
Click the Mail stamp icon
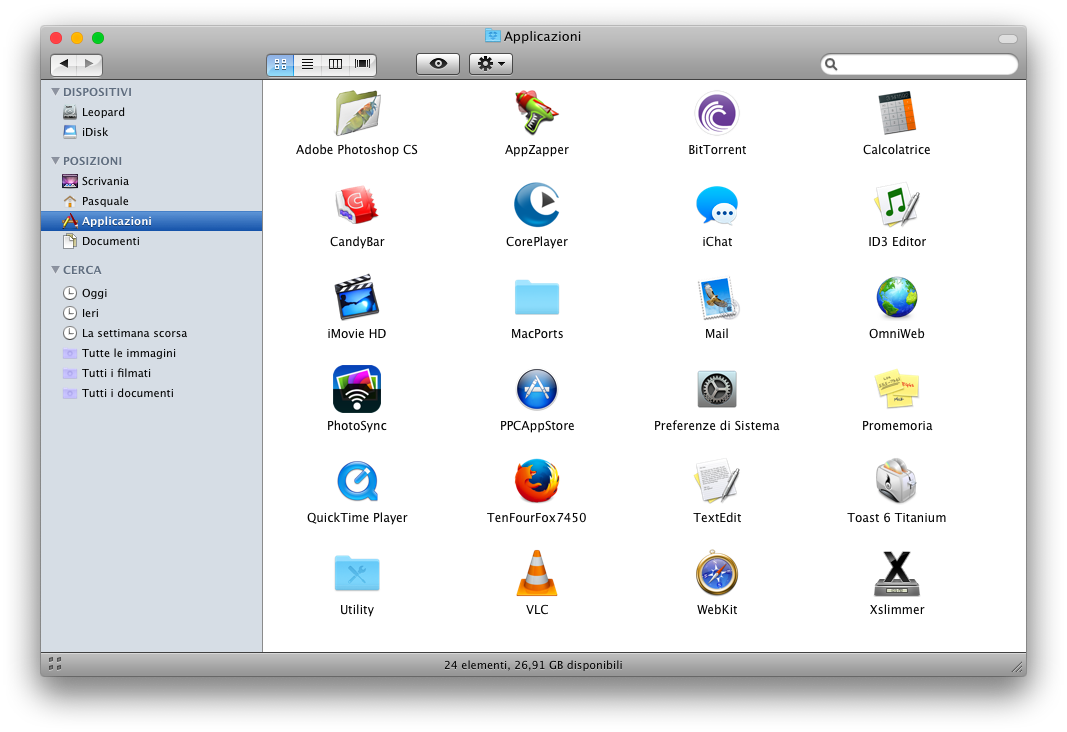(x=717, y=297)
